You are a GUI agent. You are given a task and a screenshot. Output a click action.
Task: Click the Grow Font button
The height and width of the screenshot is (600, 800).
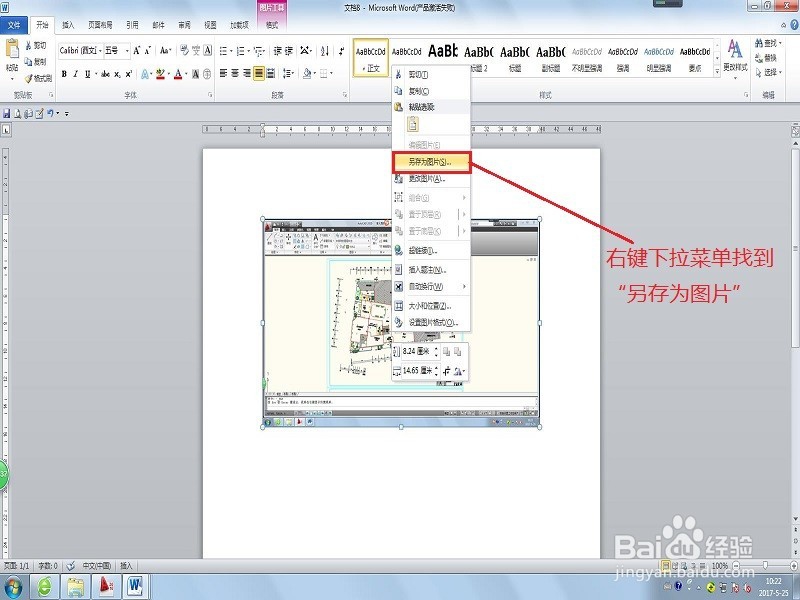pos(136,51)
